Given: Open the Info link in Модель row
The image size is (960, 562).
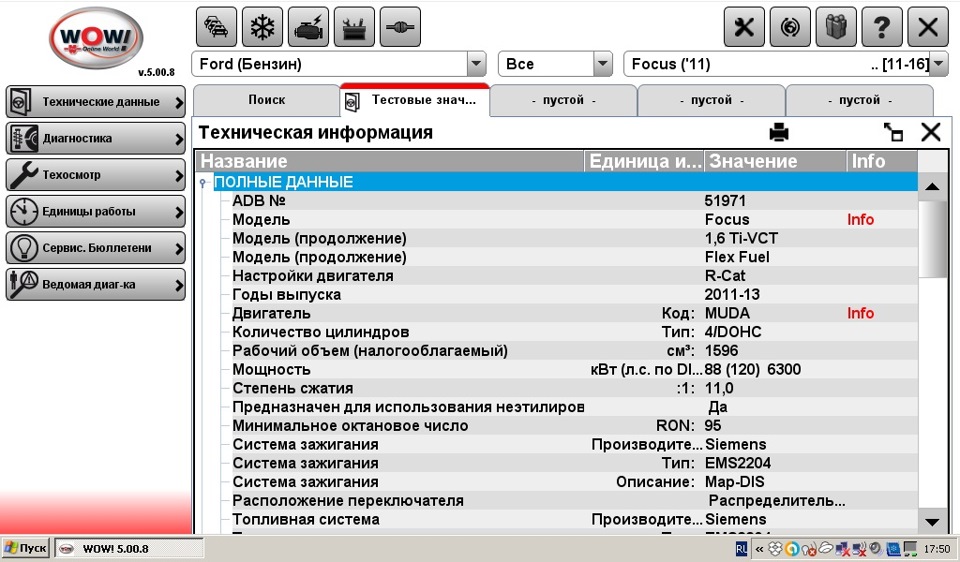Looking at the screenshot, I should (x=860, y=219).
